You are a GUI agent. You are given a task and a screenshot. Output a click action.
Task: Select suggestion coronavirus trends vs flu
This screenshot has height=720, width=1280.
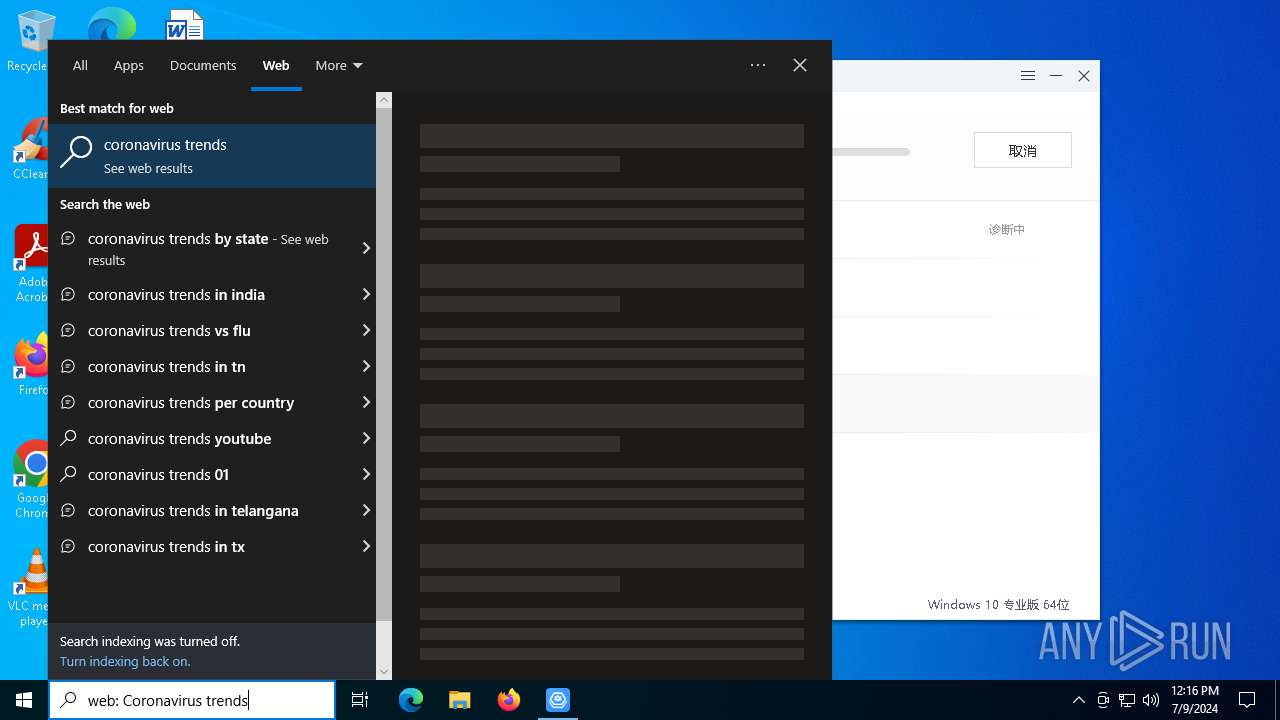point(202,330)
